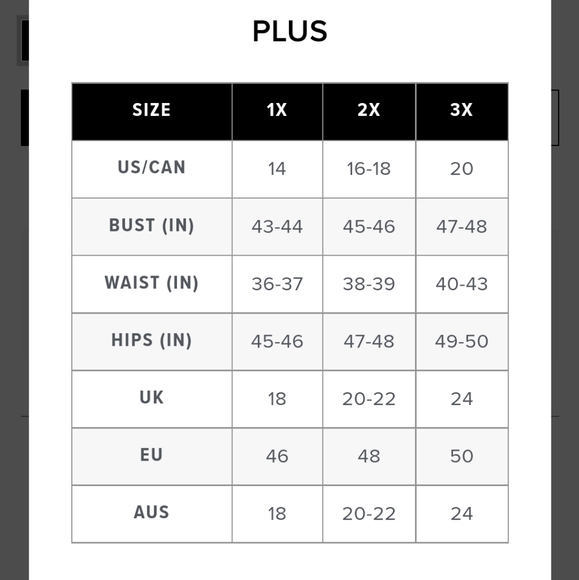Click the WAIST (IN) row label
The width and height of the screenshot is (579, 580).
[x=152, y=284]
